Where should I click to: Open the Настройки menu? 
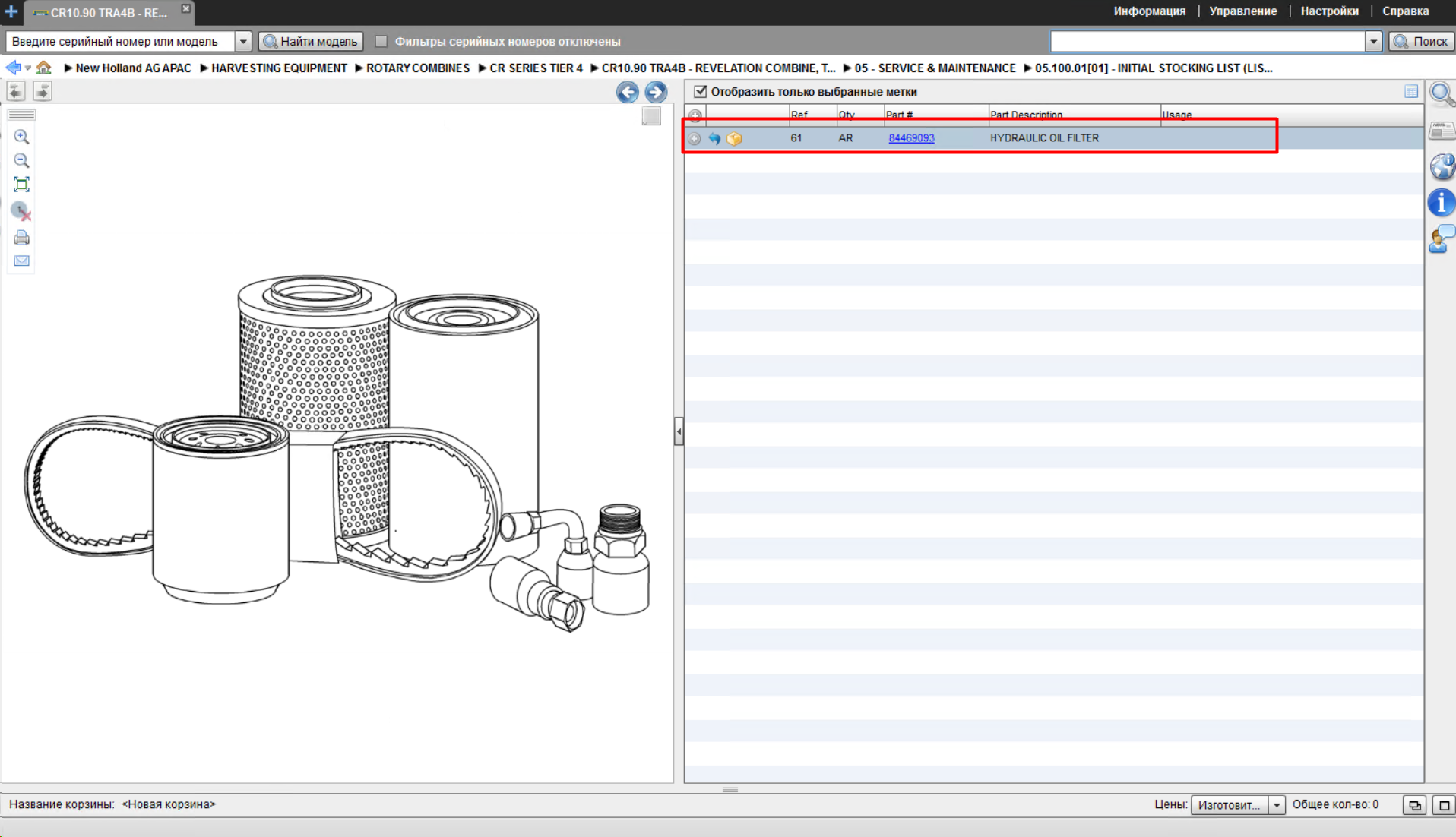click(1329, 11)
